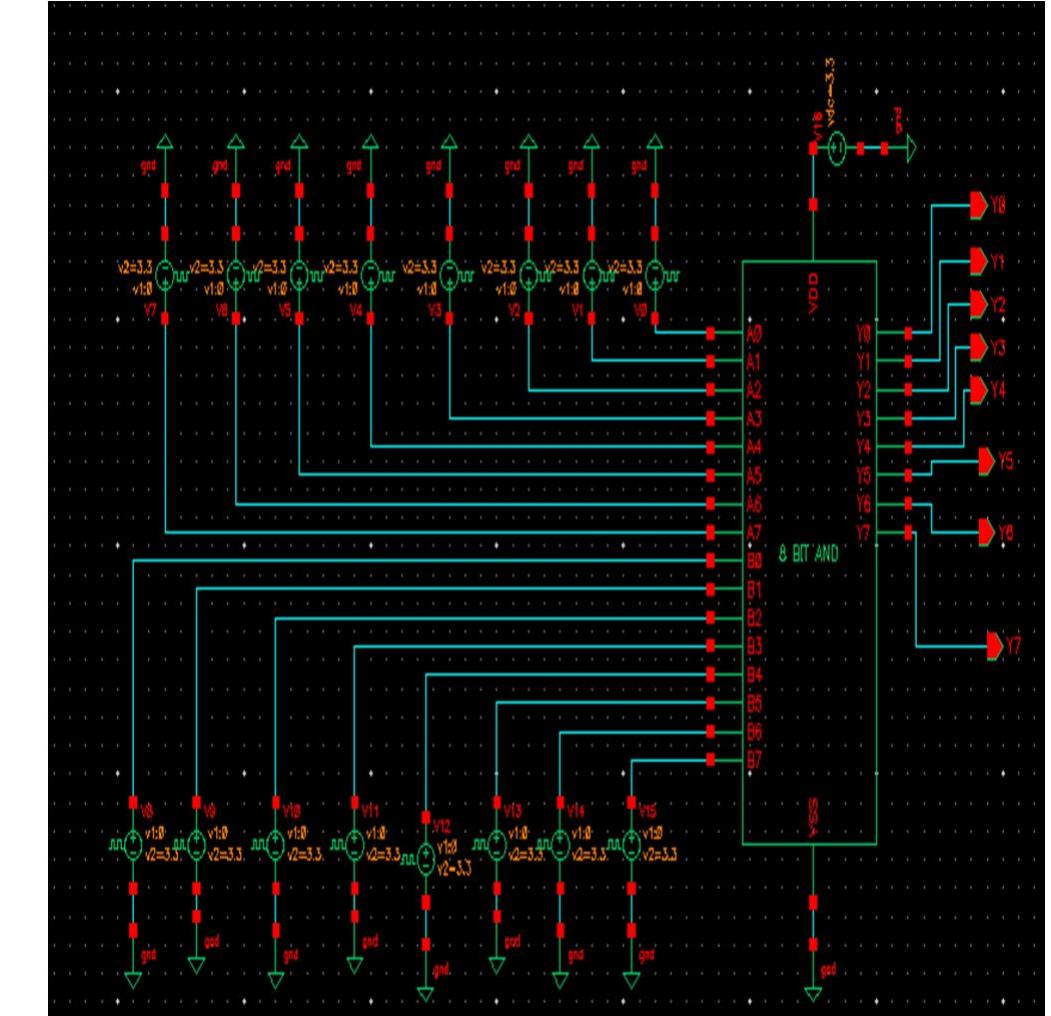Click the B1 input terminal label

pyautogui.click(x=754, y=590)
